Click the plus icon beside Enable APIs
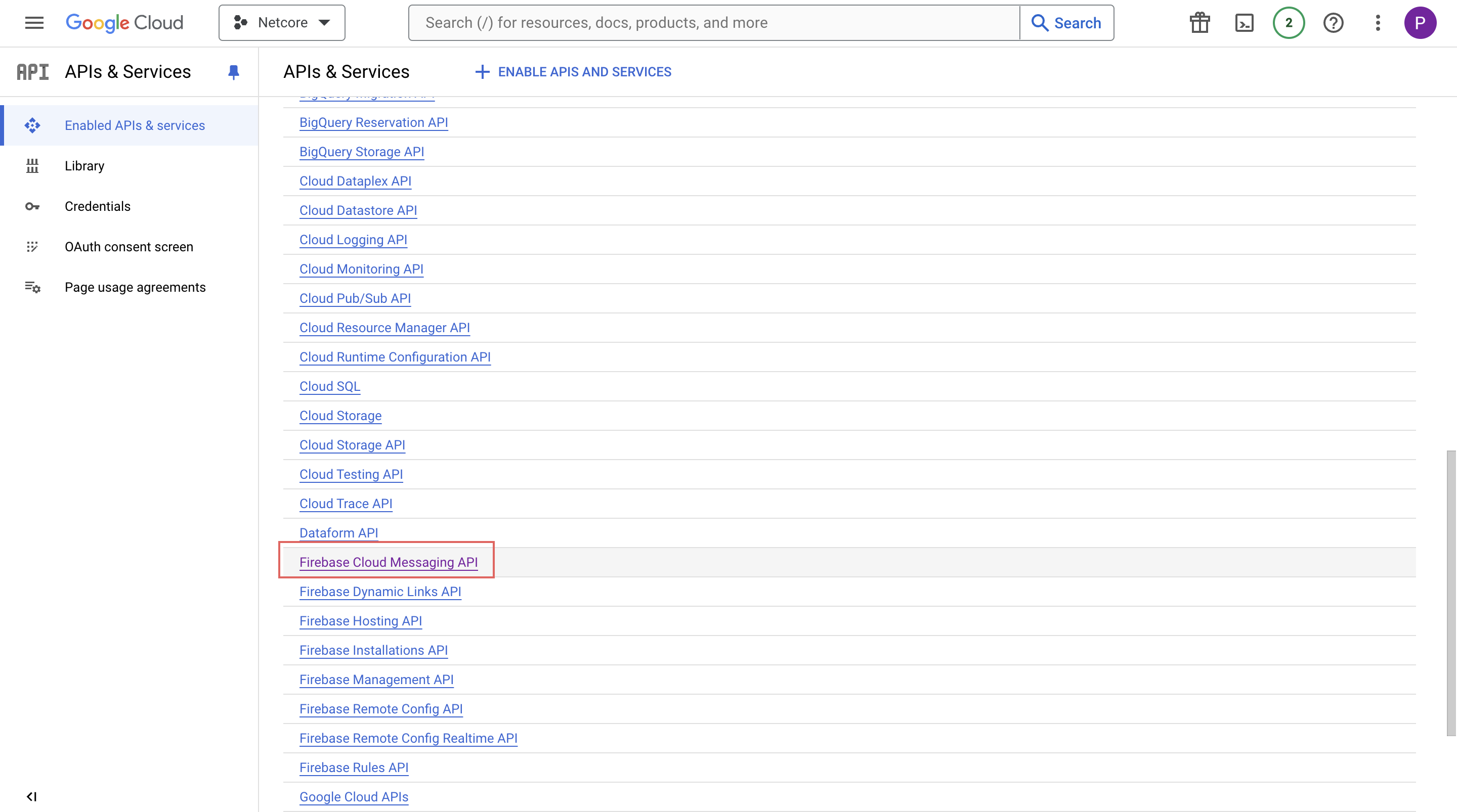The height and width of the screenshot is (812, 1457). (x=482, y=72)
